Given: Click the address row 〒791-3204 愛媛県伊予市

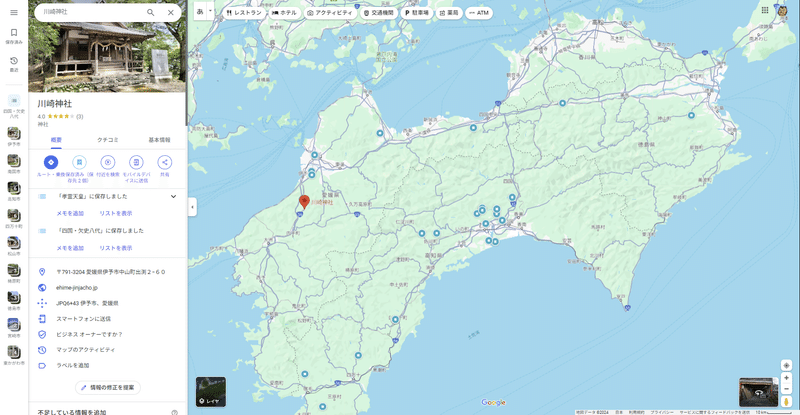Looking at the screenshot, I should coord(107,272).
